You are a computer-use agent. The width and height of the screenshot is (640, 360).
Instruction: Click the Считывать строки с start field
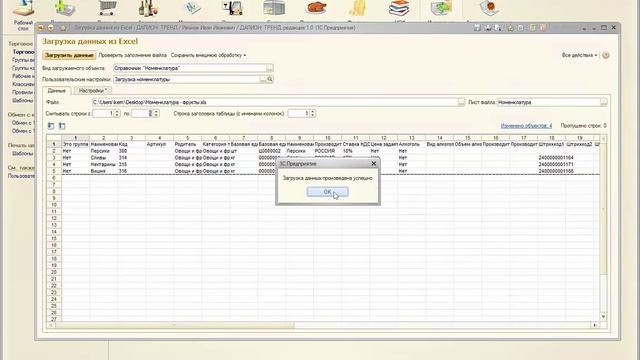(103, 113)
